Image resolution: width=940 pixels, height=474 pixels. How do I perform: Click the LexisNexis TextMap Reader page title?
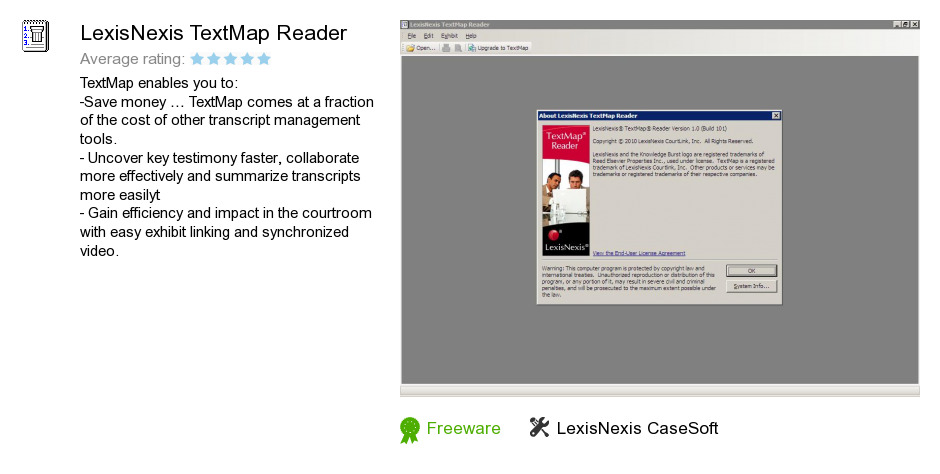click(213, 33)
